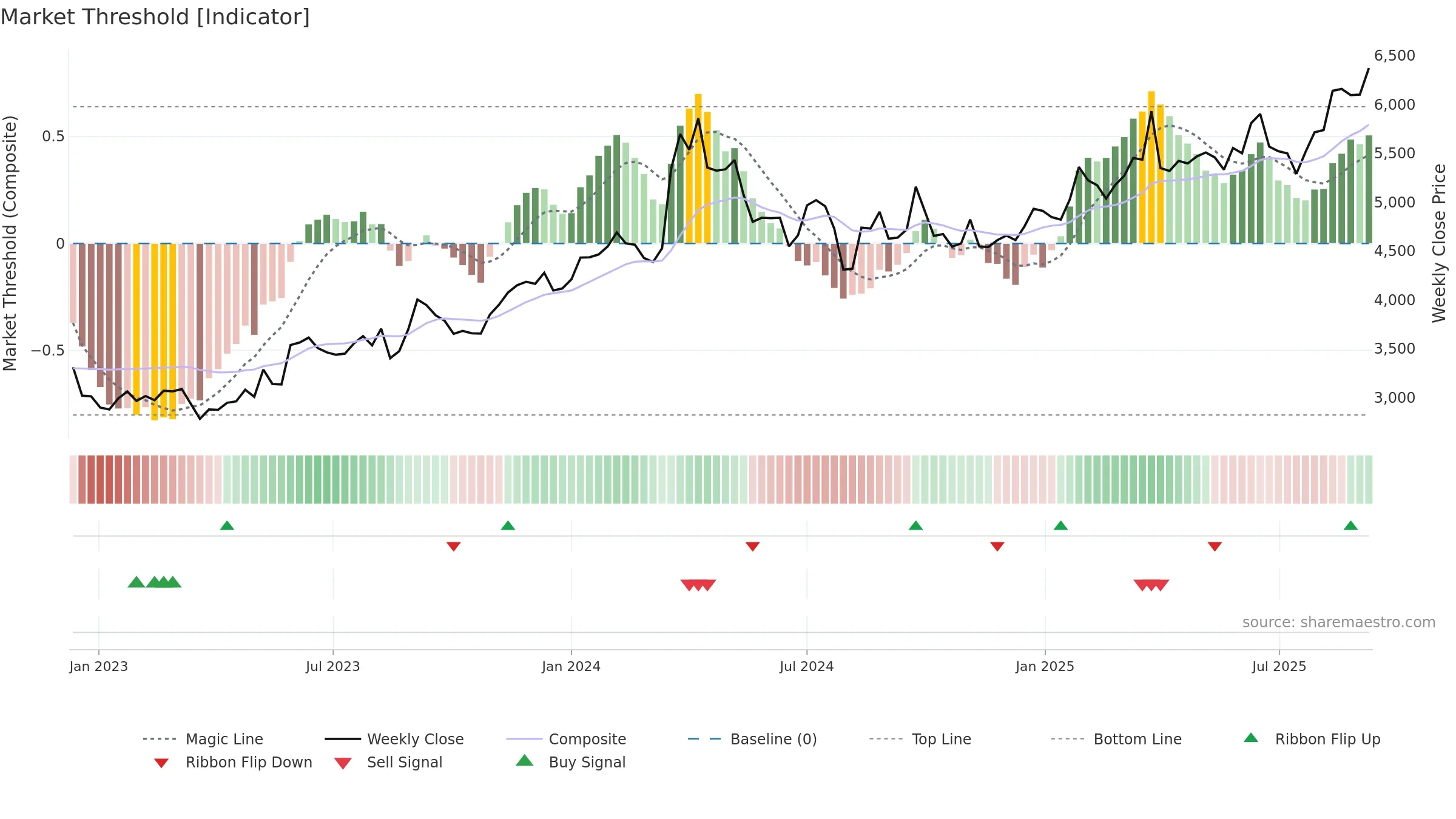
Task: Click the Ribbon Flip Down marker just before Jul 2025
Action: pos(1215,547)
